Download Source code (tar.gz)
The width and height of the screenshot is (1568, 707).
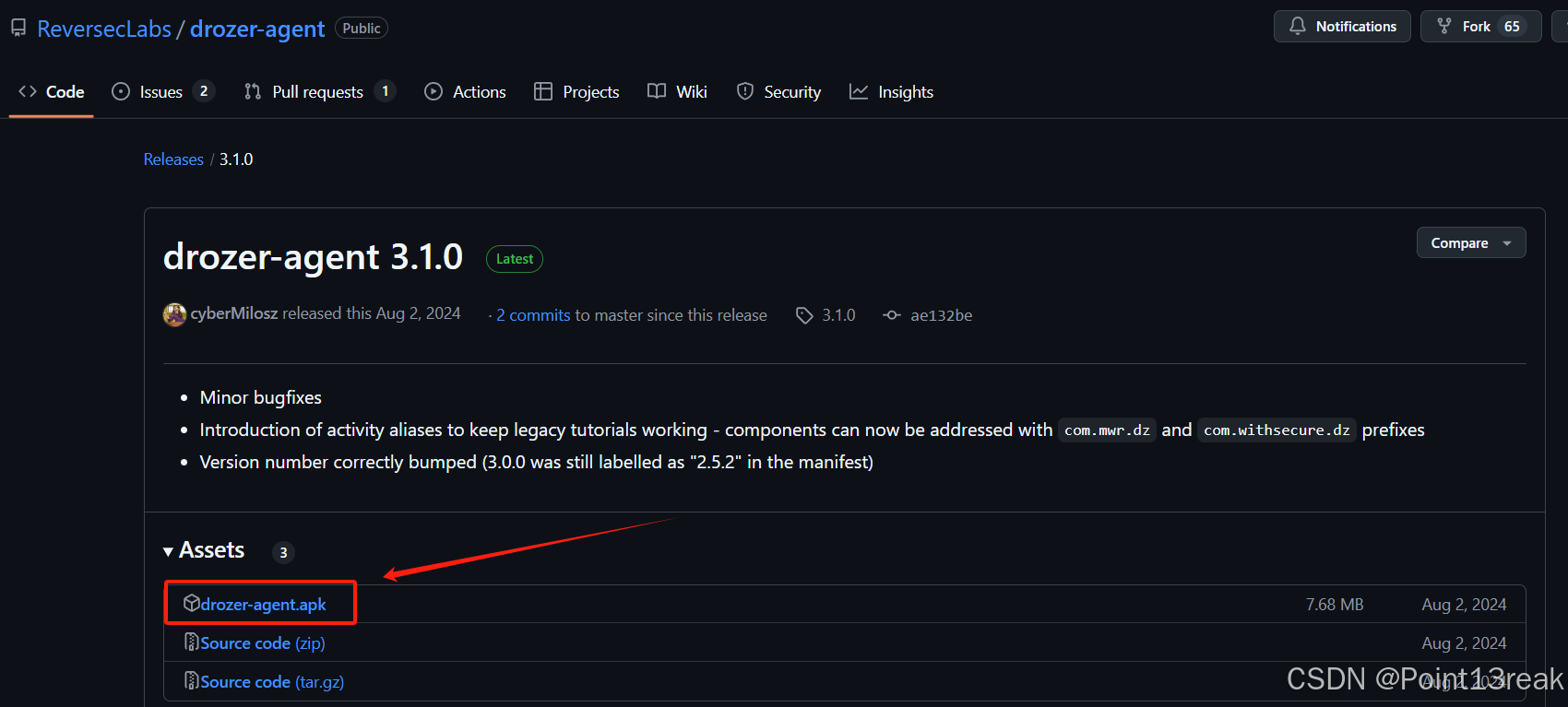coord(272,682)
